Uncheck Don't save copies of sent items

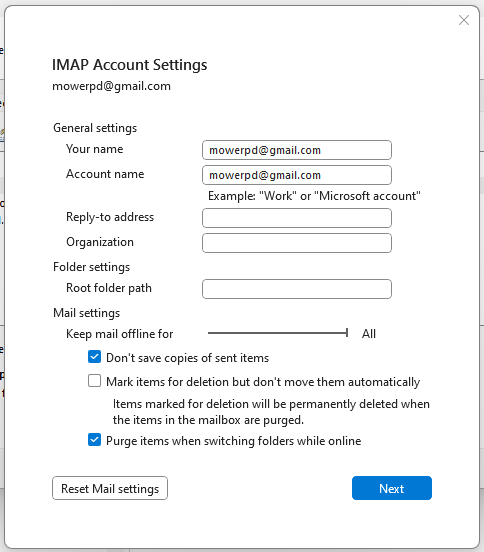pos(94,357)
